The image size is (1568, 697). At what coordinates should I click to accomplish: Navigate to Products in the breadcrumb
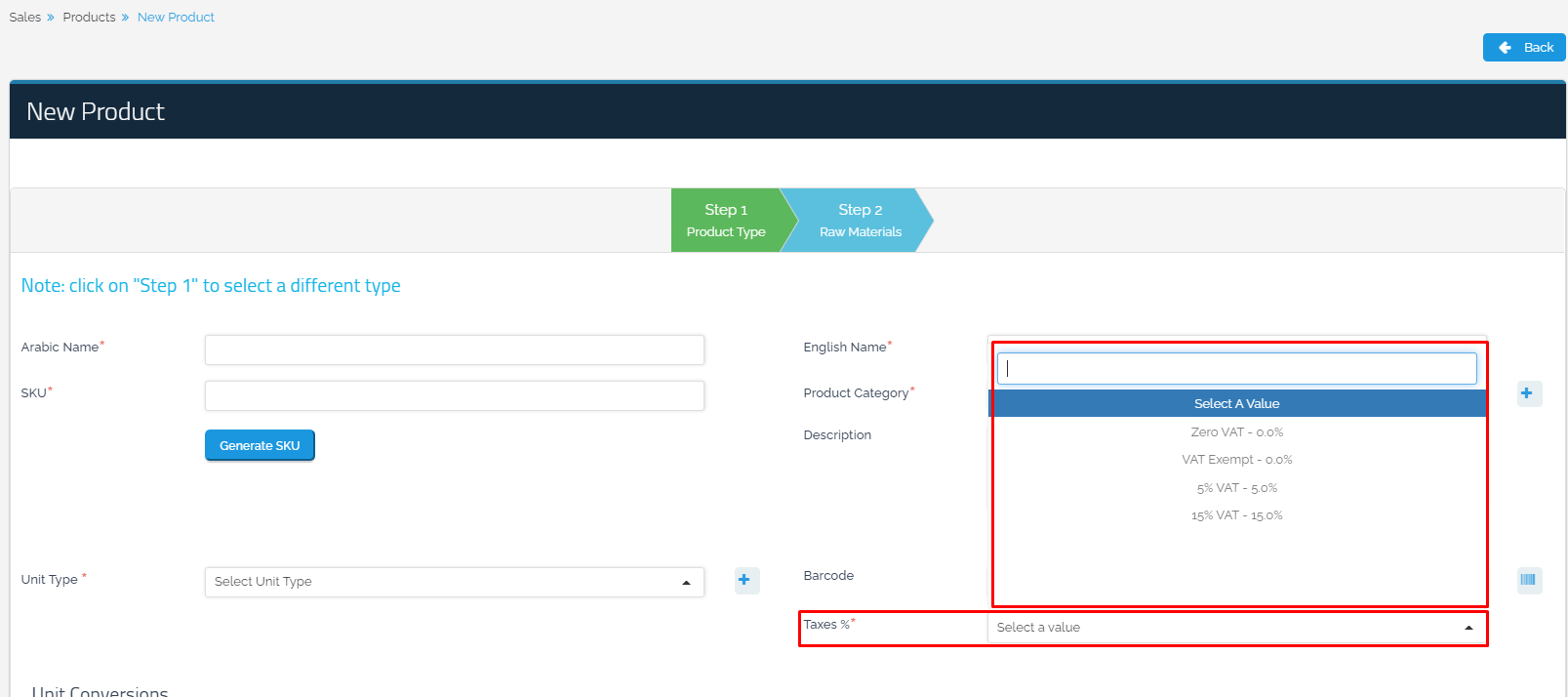click(x=89, y=18)
